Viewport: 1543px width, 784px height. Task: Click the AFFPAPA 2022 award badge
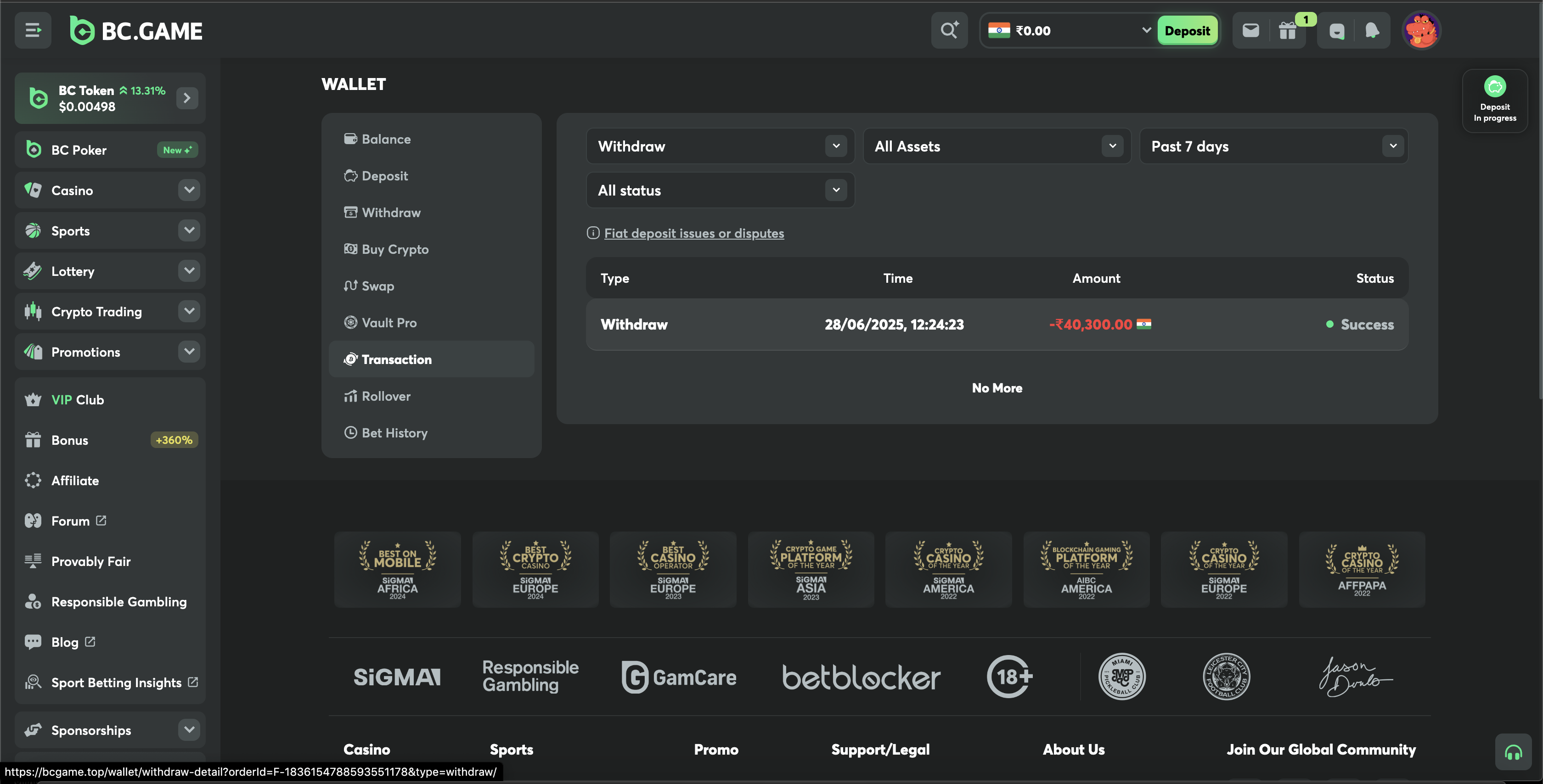[x=1362, y=570]
